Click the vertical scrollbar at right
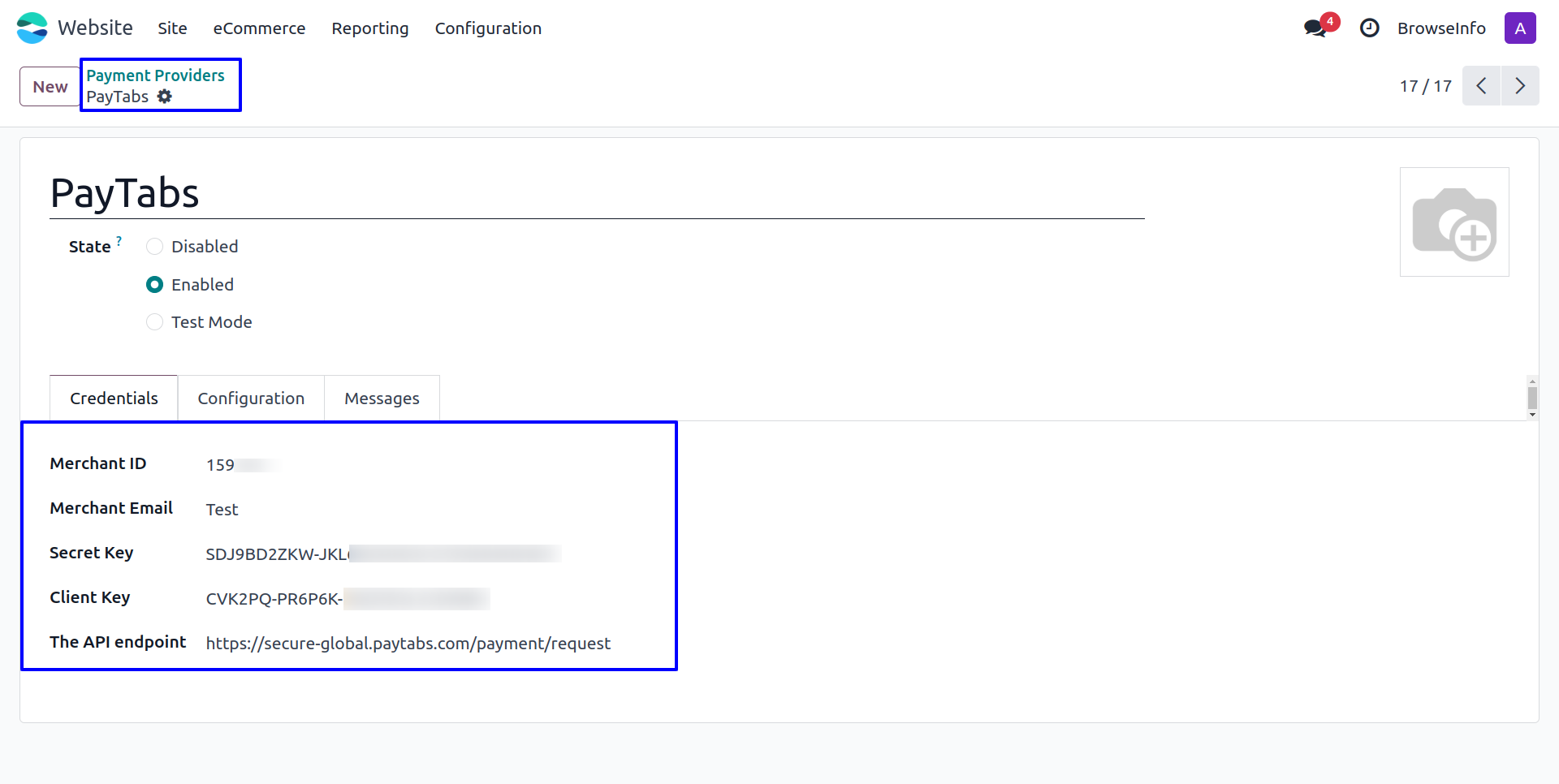Viewport: 1559px width, 784px height. pyautogui.click(x=1531, y=398)
